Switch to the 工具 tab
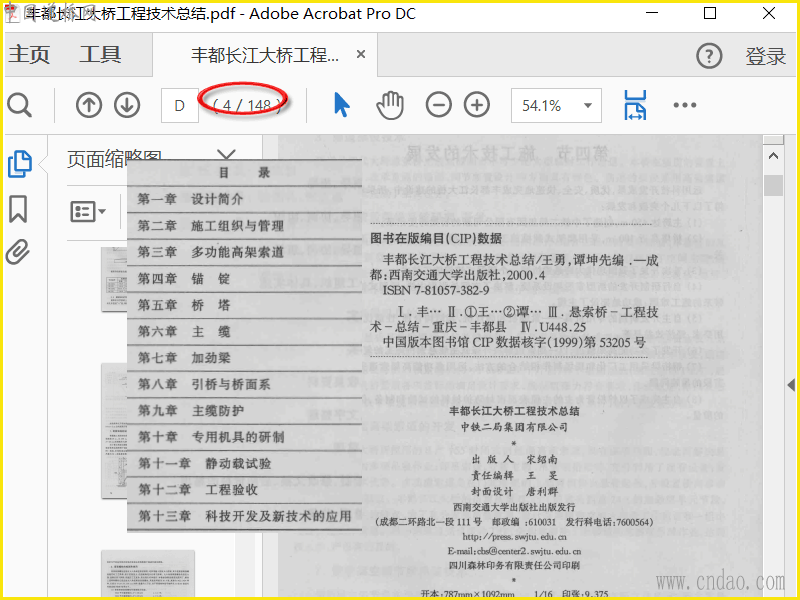Viewport: 800px width, 600px height. click(x=100, y=54)
